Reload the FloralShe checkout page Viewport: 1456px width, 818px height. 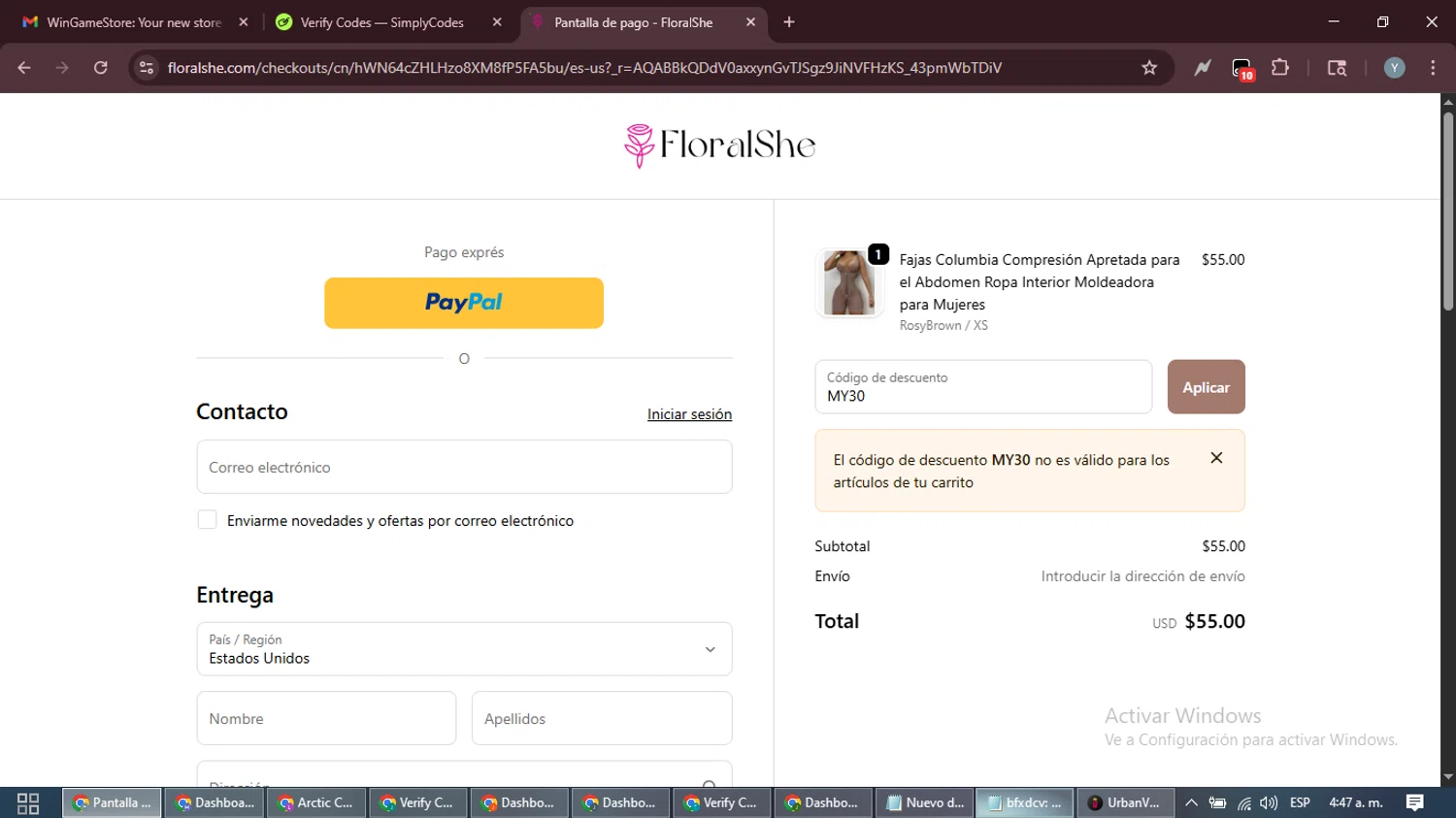[x=101, y=68]
